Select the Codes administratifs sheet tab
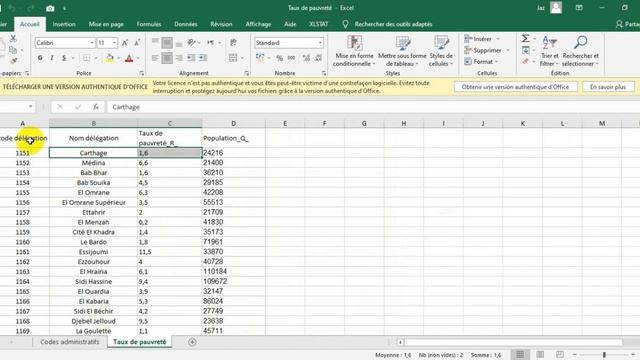 tap(70, 342)
